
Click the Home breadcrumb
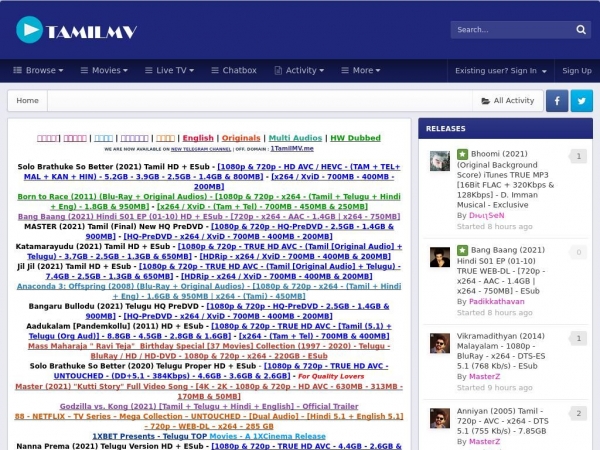(x=28, y=101)
